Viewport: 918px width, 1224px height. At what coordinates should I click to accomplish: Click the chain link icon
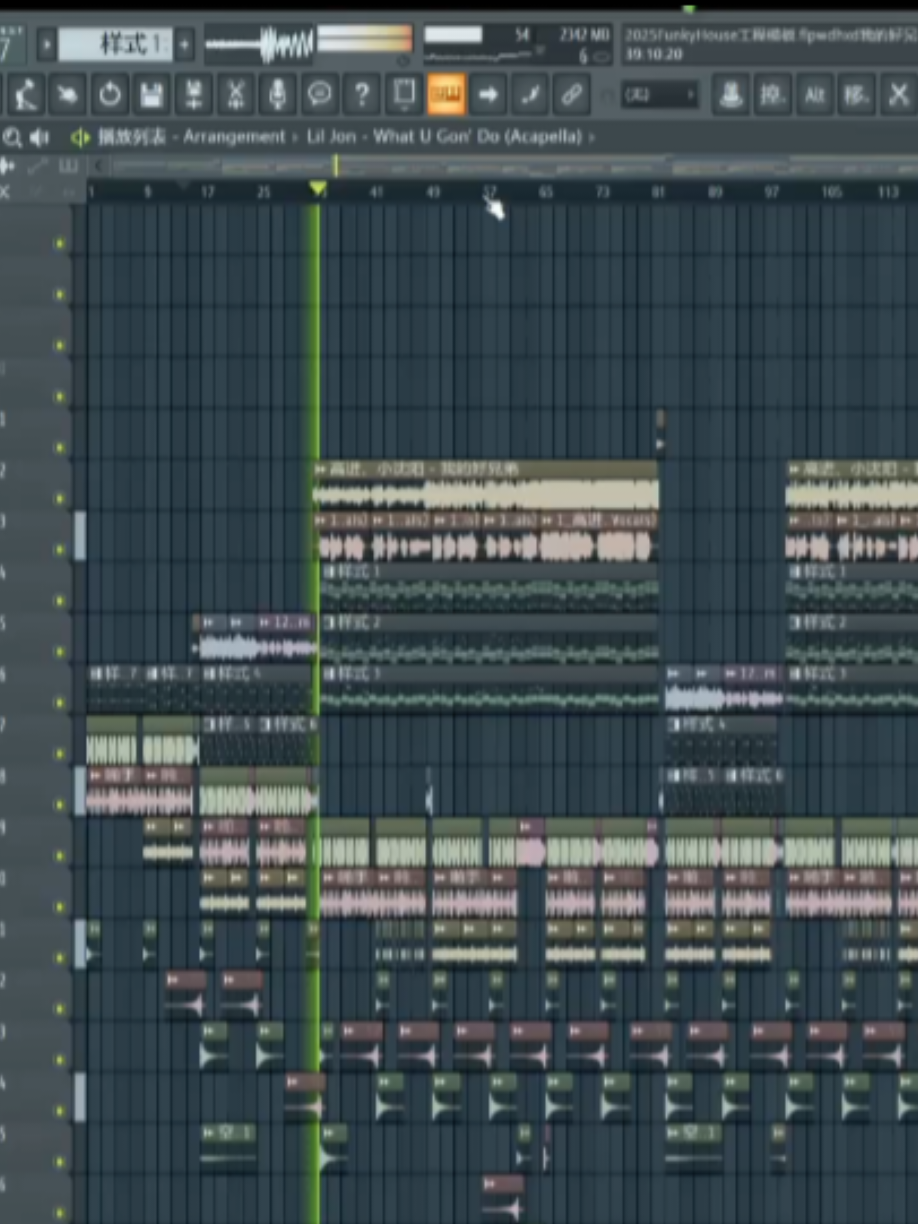click(572, 95)
